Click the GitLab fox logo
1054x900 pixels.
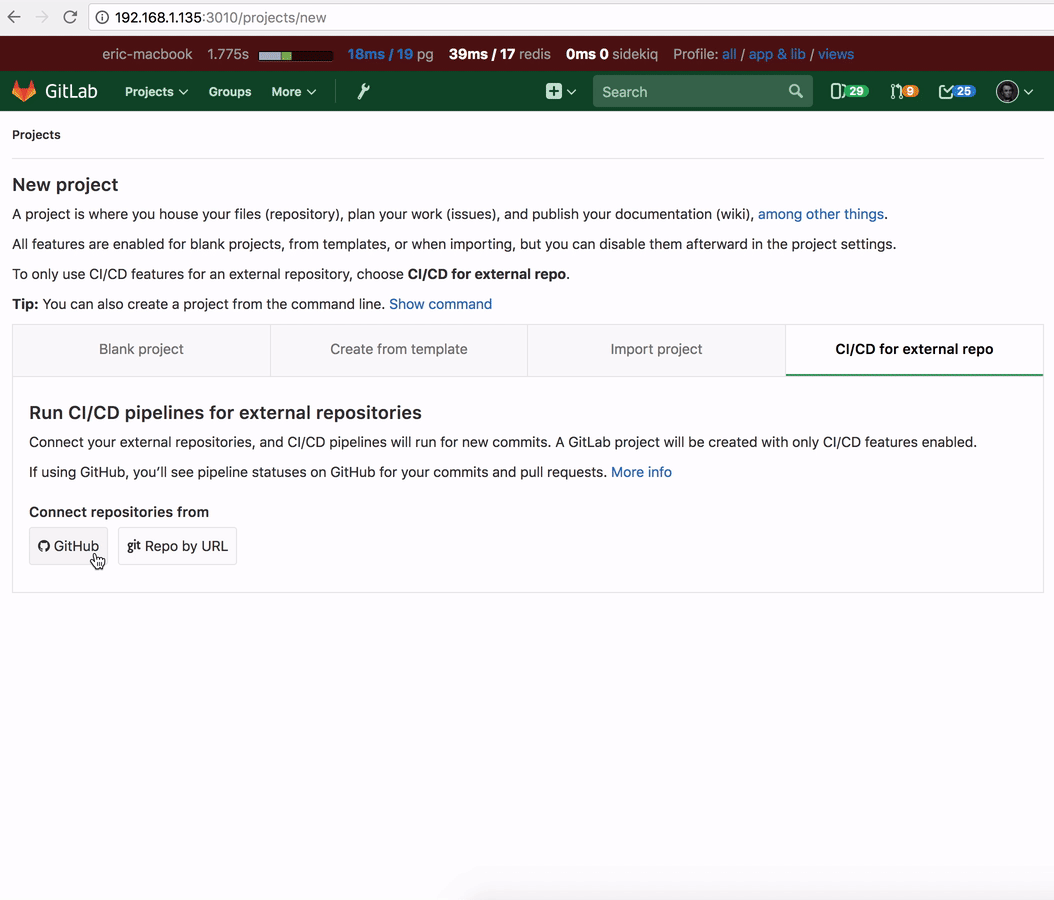coord(24,91)
